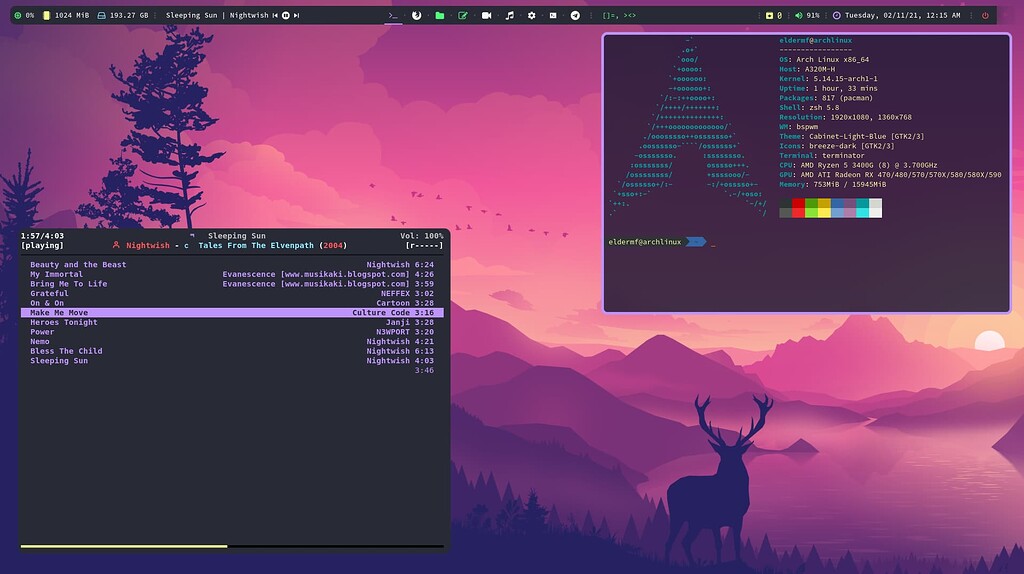Select Bless The Child in playlist

tap(232, 351)
